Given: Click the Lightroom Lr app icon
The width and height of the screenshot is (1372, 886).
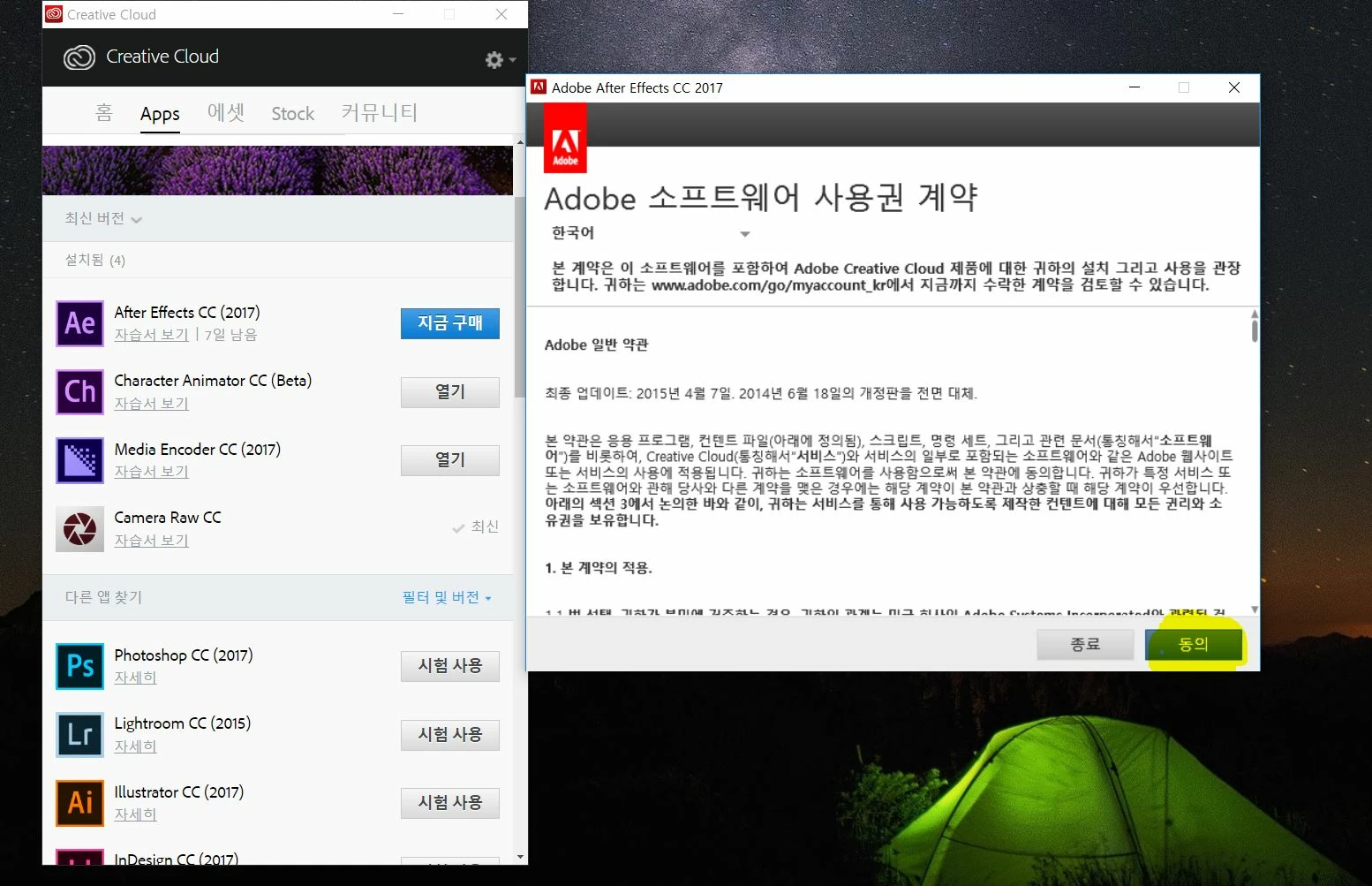Looking at the screenshot, I should pyautogui.click(x=79, y=734).
